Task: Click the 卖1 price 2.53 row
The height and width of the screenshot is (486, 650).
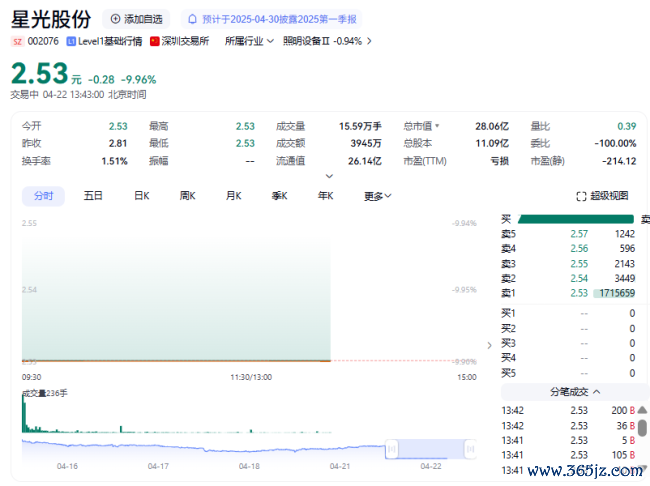Action: pyautogui.click(x=568, y=293)
